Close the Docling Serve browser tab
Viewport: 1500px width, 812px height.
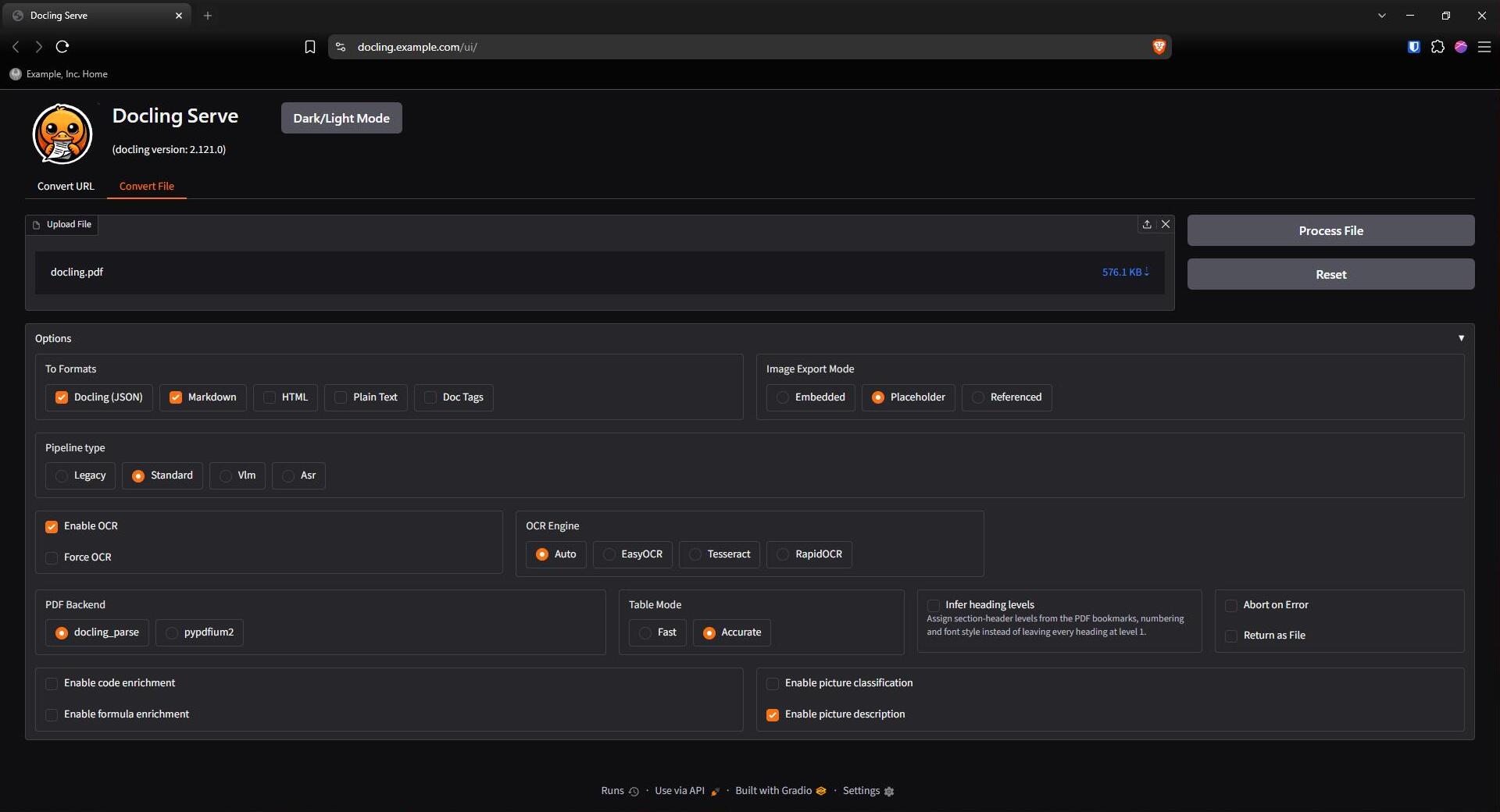tap(179, 16)
